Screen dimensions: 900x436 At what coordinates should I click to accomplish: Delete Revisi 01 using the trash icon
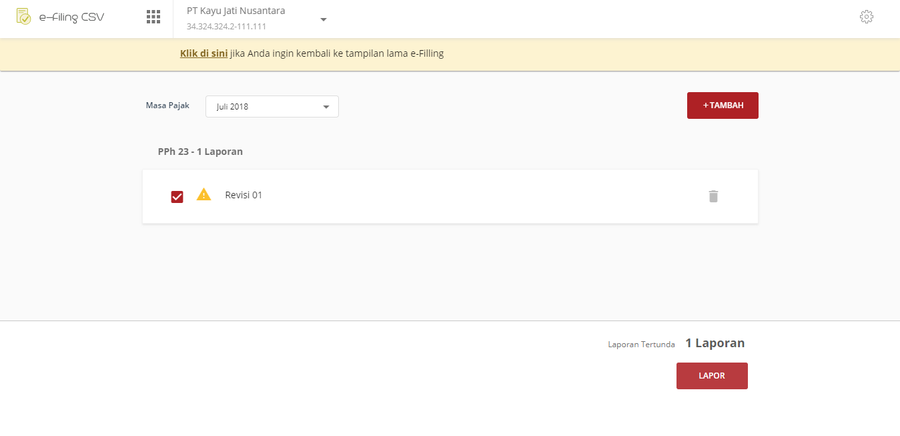(713, 196)
